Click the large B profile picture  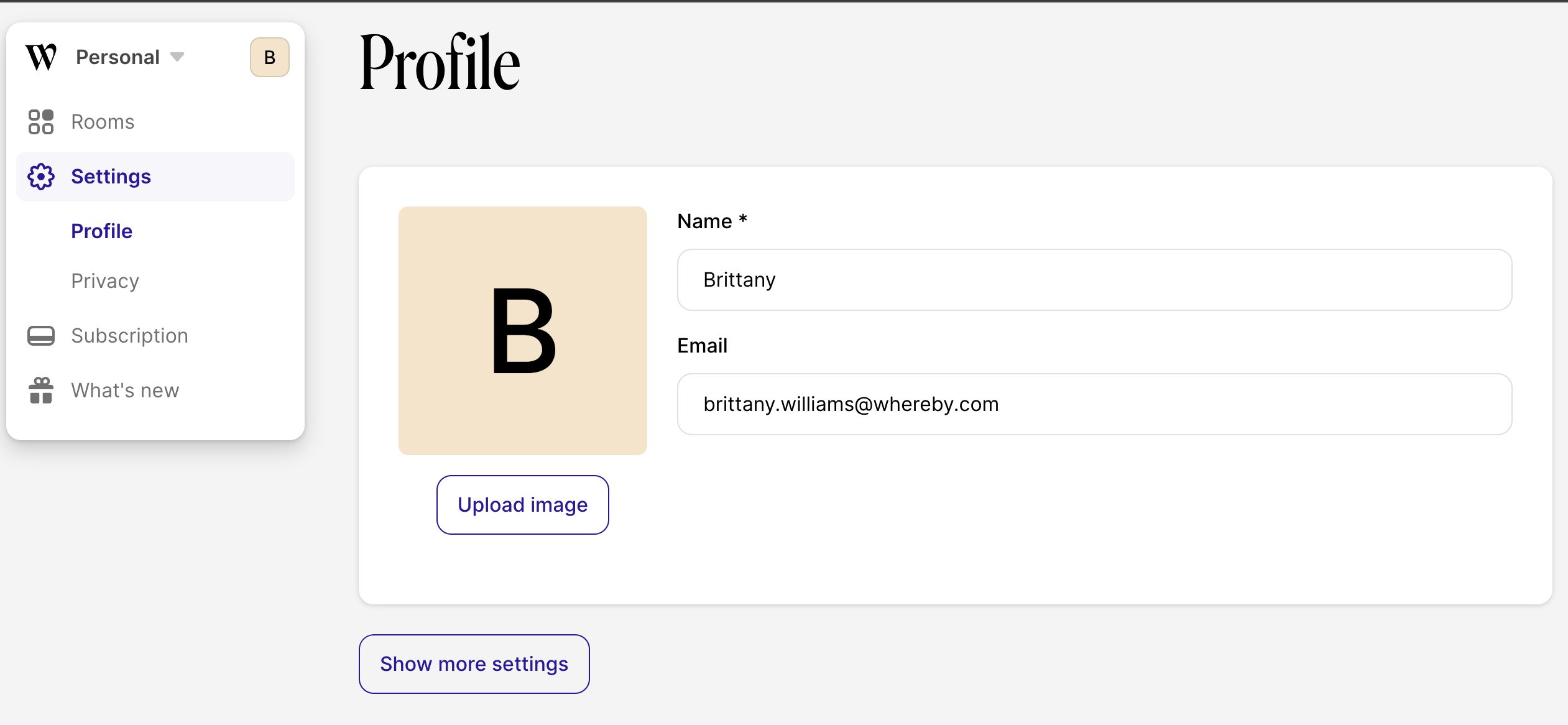[x=522, y=331]
